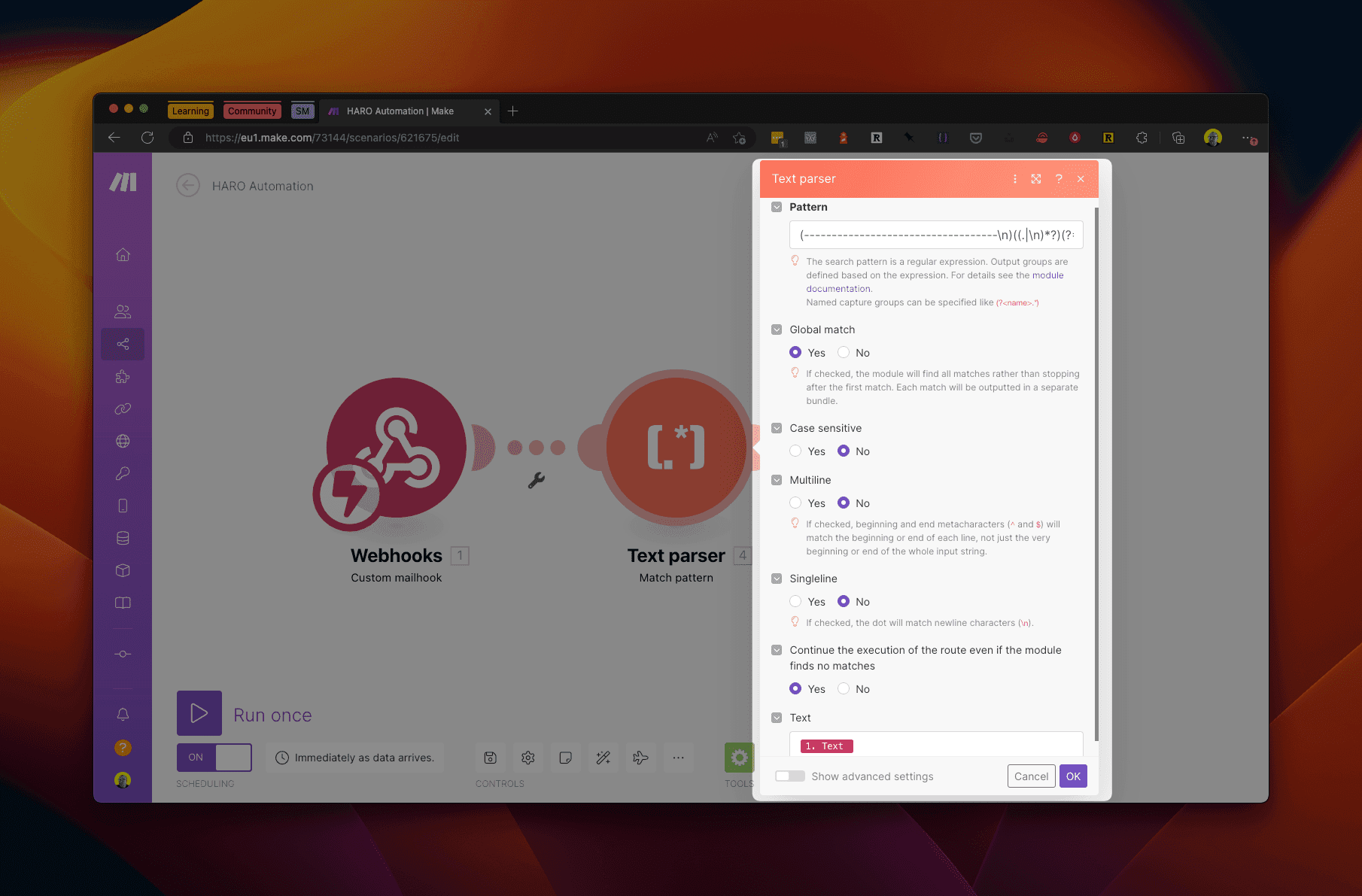
Task: Click the 1. Text pill in Text field
Action: [x=826, y=746]
